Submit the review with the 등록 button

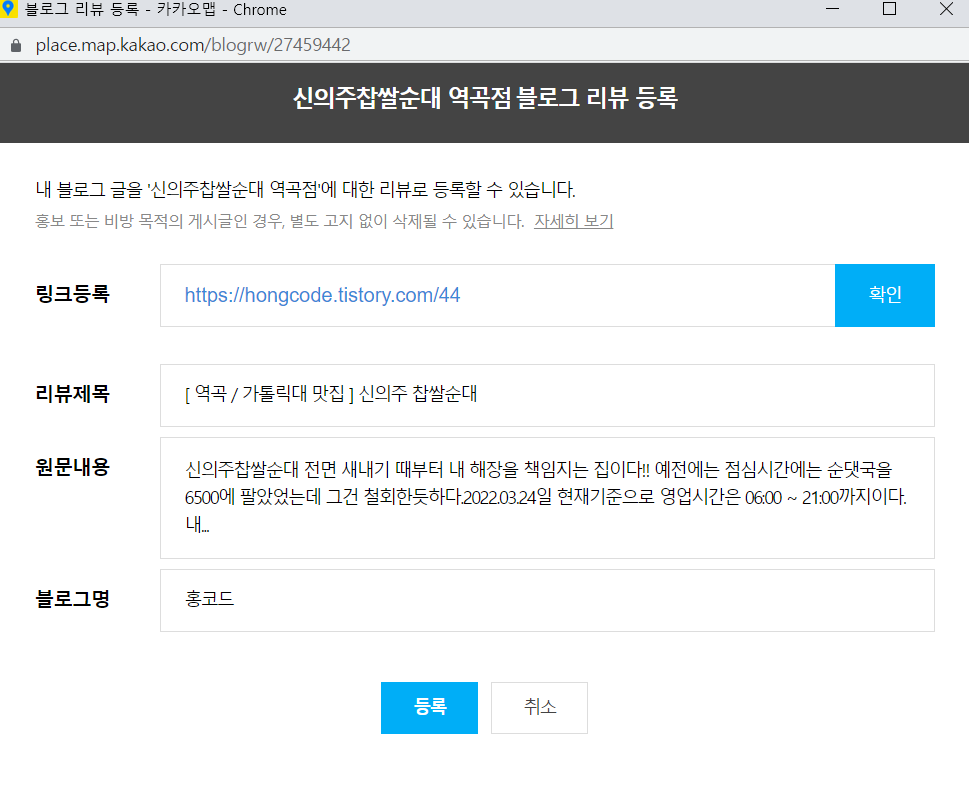429,707
